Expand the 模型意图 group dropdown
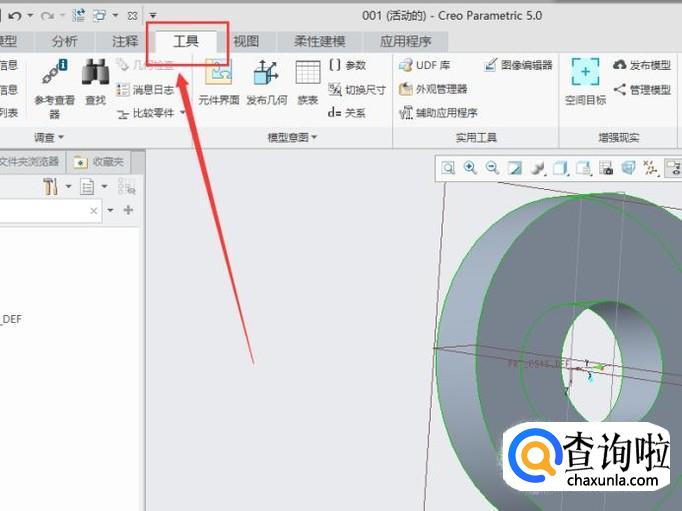Image resolution: width=682 pixels, height=511 pixels. point(292,137)
